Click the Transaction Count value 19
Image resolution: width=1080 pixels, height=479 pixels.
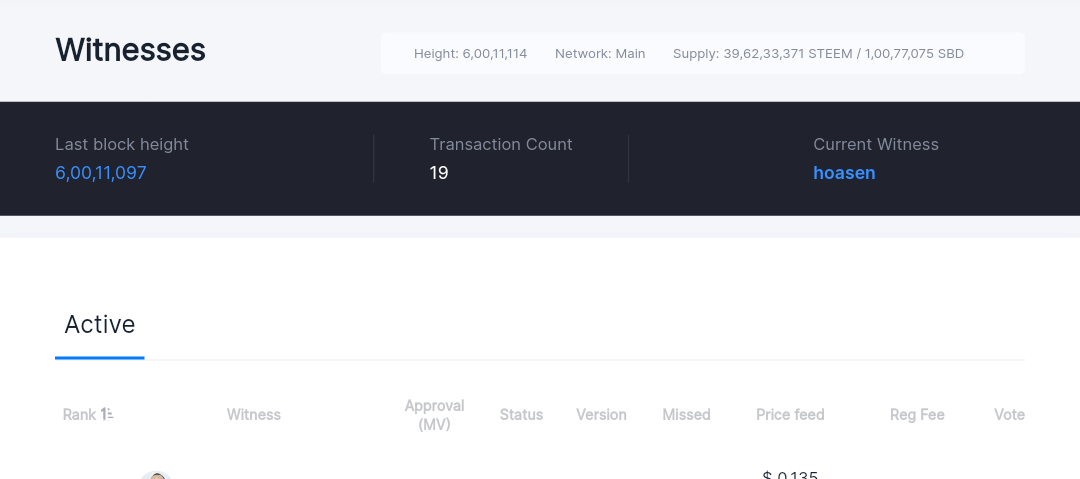pyautogui.click(x=439, y=173)
